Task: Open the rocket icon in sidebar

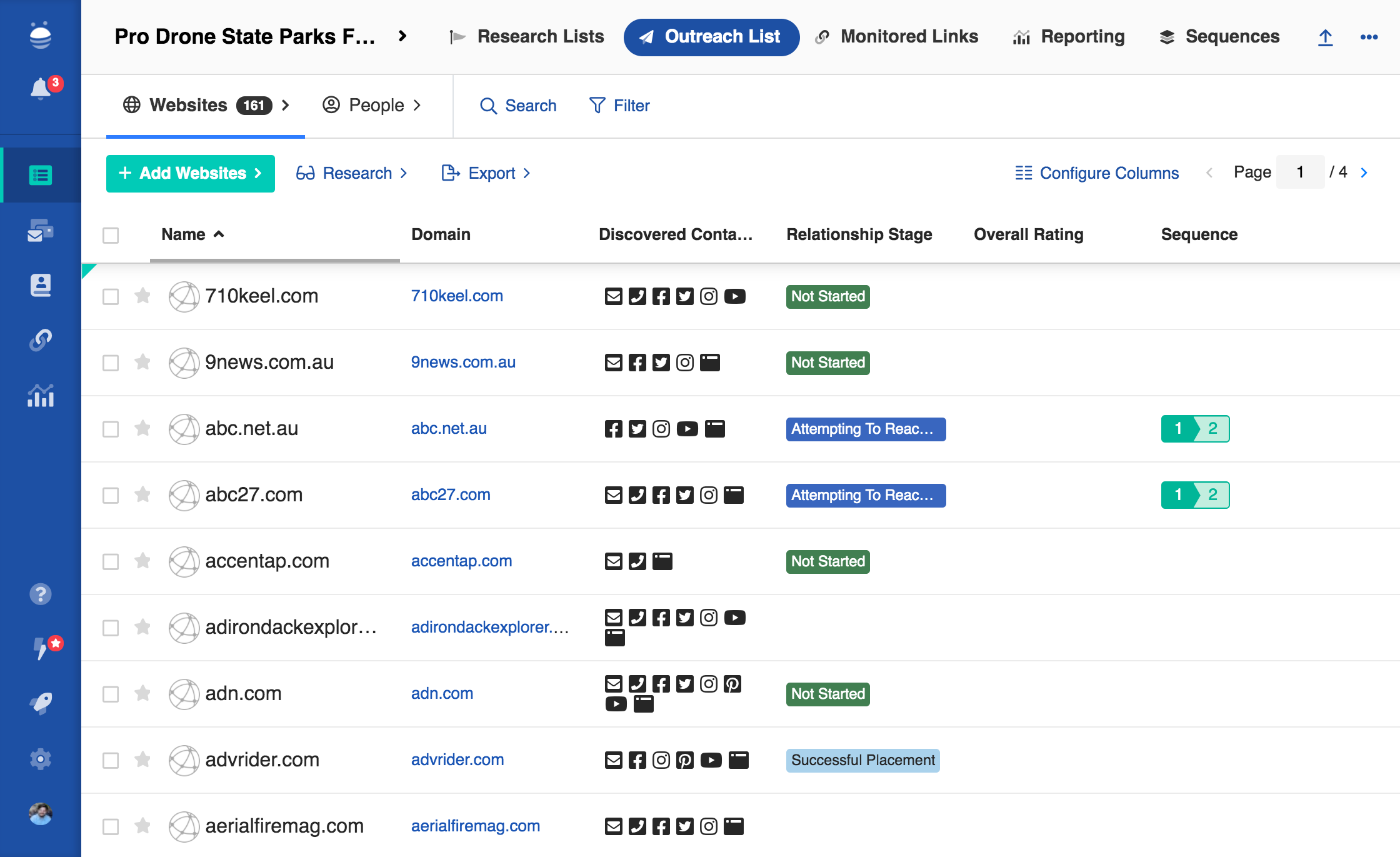Action: tap(41, 703)
